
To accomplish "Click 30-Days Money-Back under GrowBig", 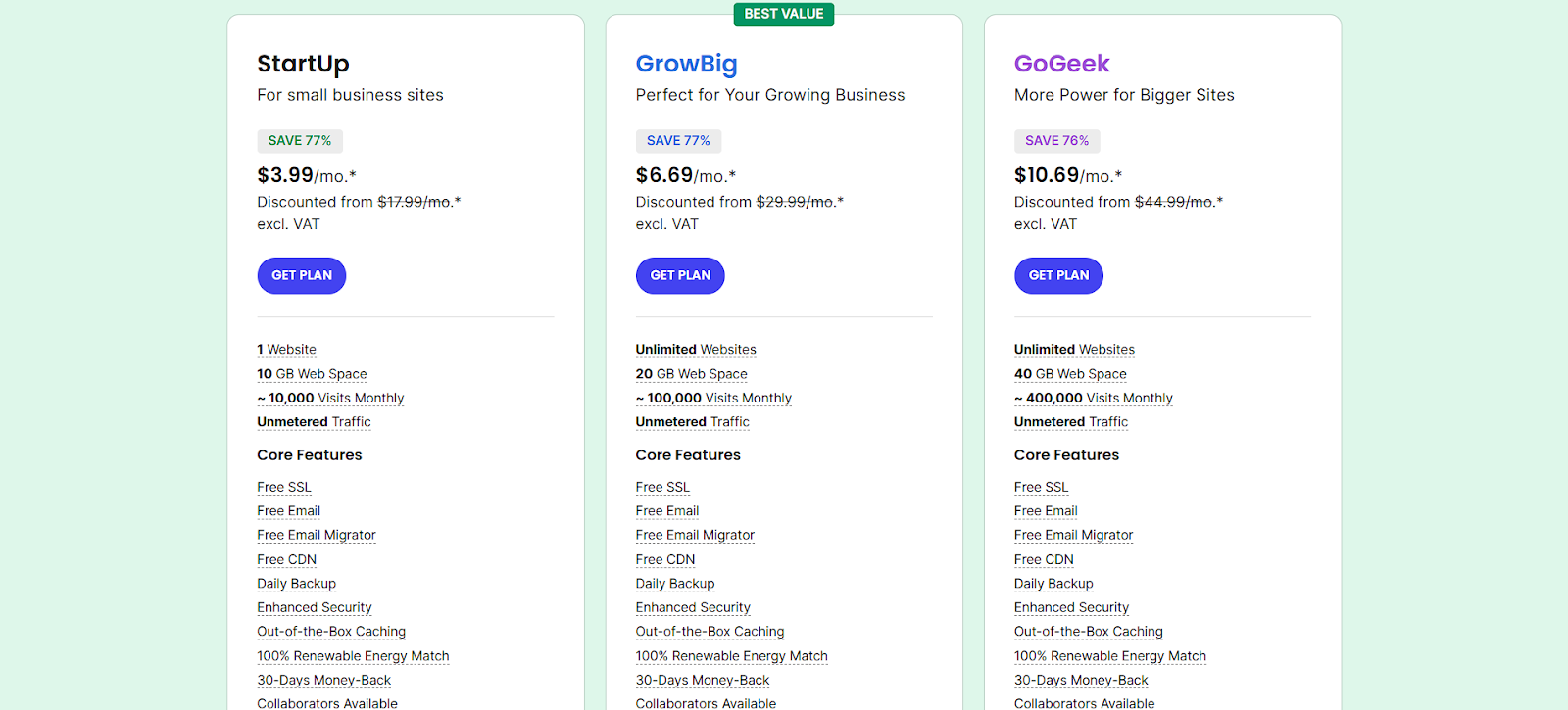I will coord(703,680).
